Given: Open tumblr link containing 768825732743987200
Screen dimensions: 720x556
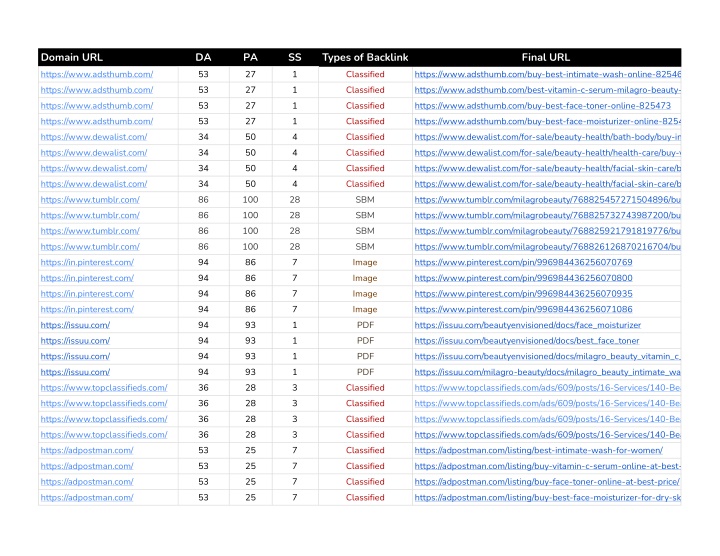Looking at the screenshot, I should point(547,215).
